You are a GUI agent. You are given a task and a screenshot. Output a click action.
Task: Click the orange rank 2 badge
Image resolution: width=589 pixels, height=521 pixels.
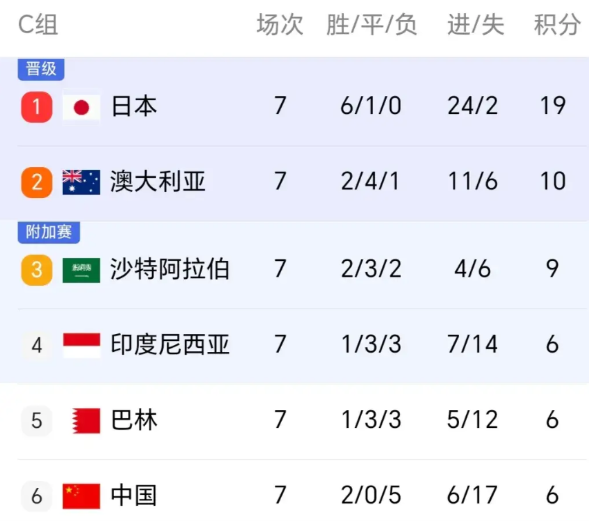coord(36,182)
